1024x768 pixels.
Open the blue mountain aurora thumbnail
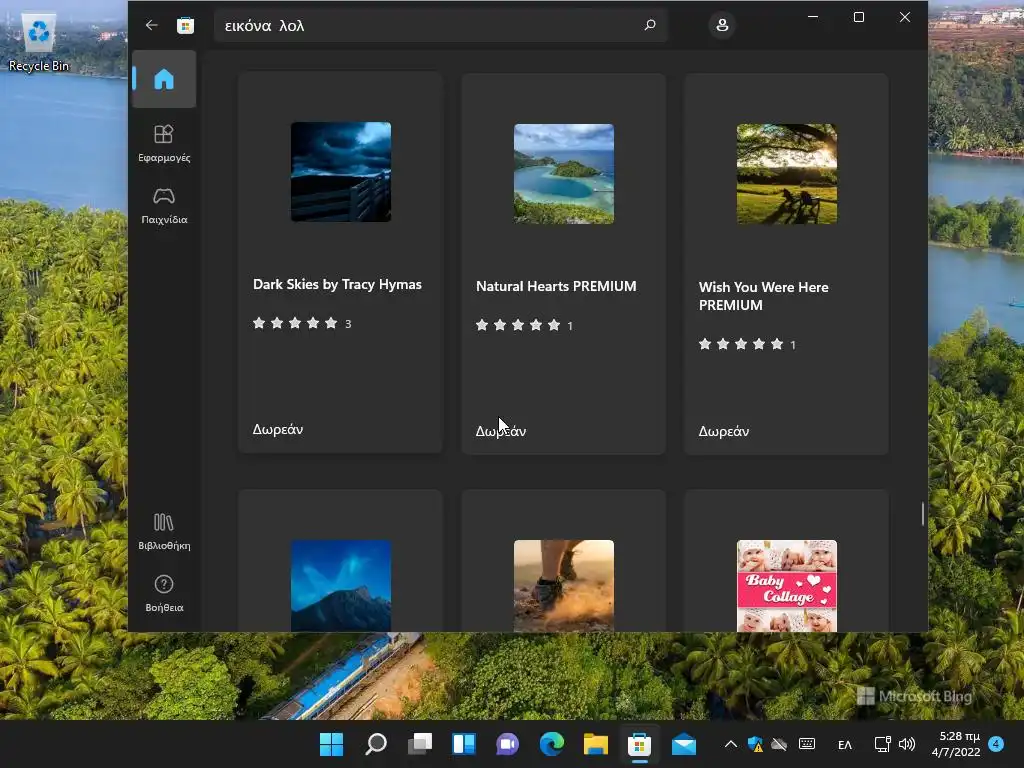click(x=341, y=585)
